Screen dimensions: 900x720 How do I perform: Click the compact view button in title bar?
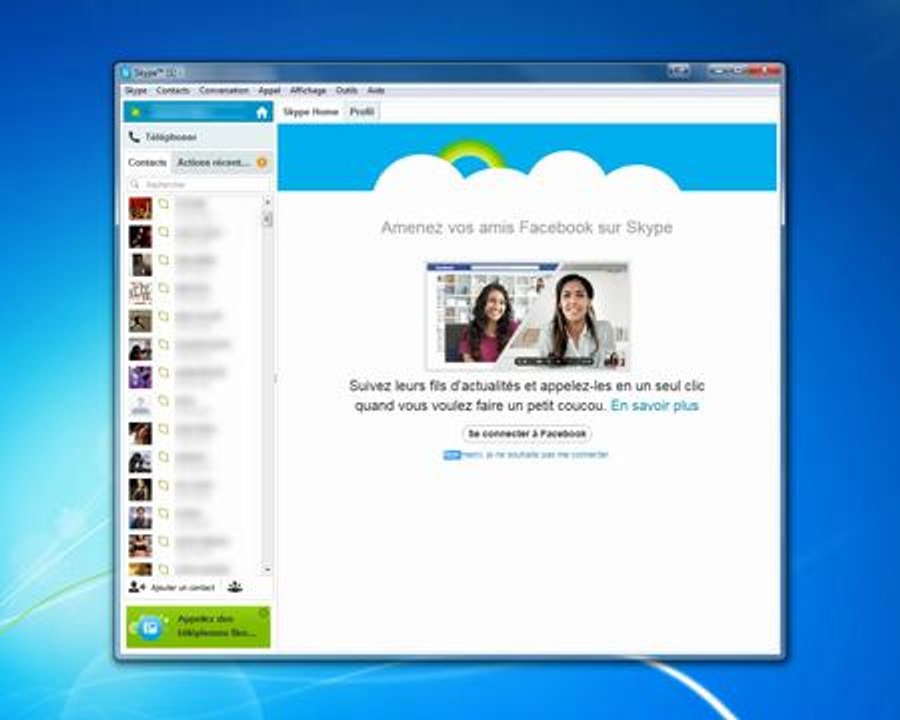click(x=678, y=70)
